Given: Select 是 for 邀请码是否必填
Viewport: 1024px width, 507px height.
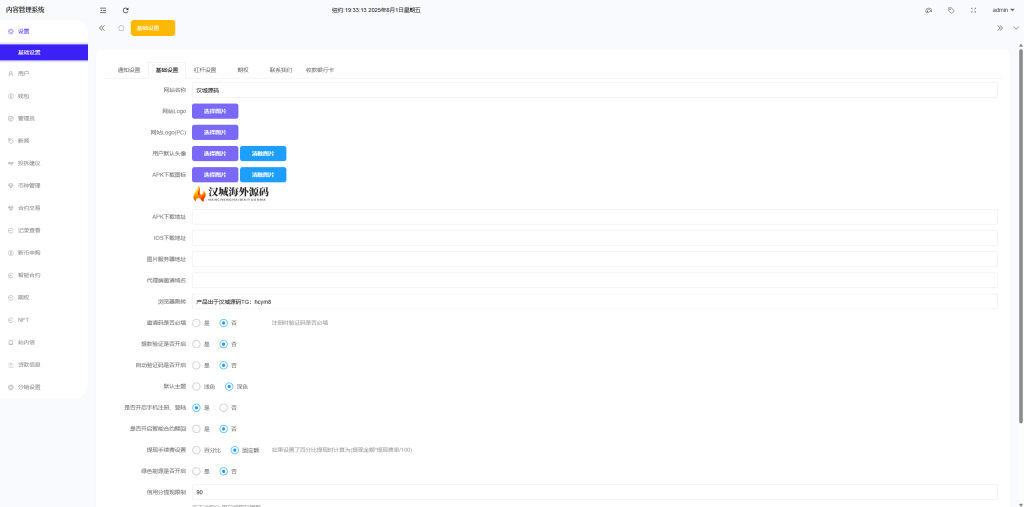Looking at the screenshot, I should pos(197,323).
